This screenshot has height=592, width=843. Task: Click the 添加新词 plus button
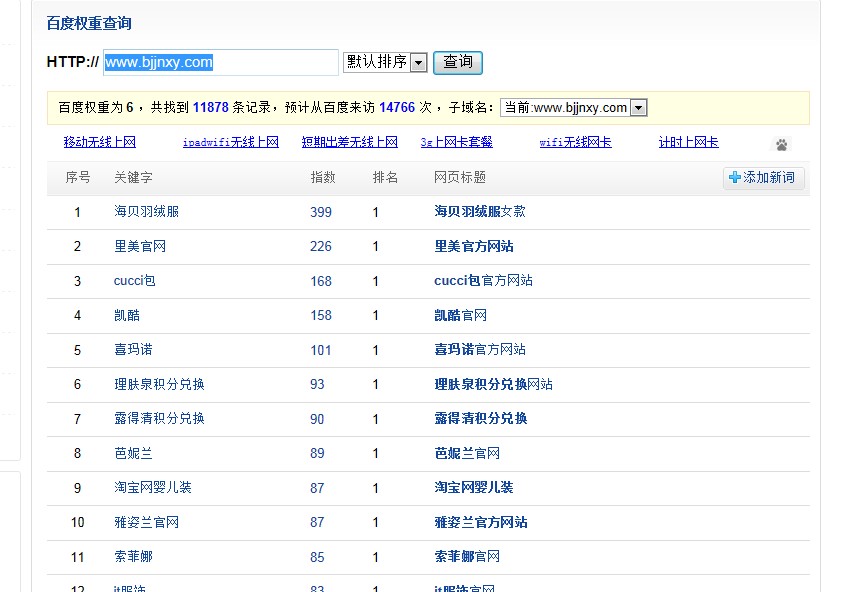[763, 177]
